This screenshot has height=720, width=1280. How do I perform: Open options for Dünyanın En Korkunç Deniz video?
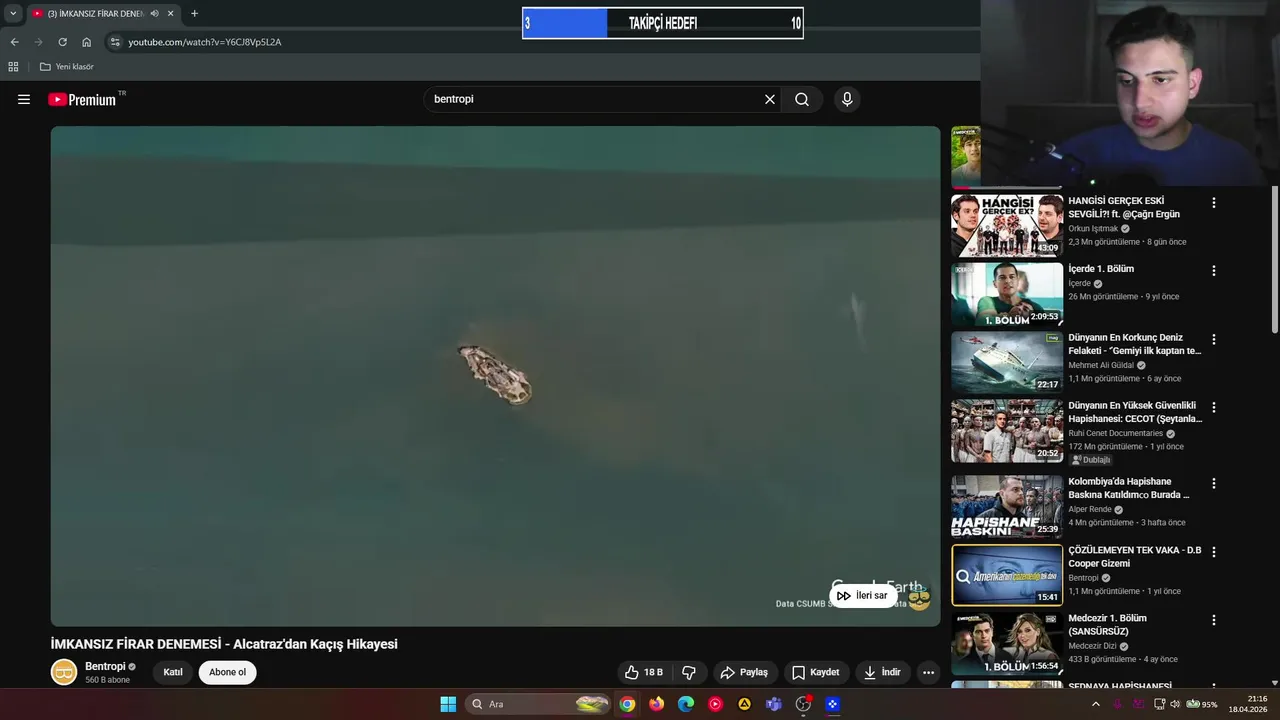click(x=1214, y=339)
